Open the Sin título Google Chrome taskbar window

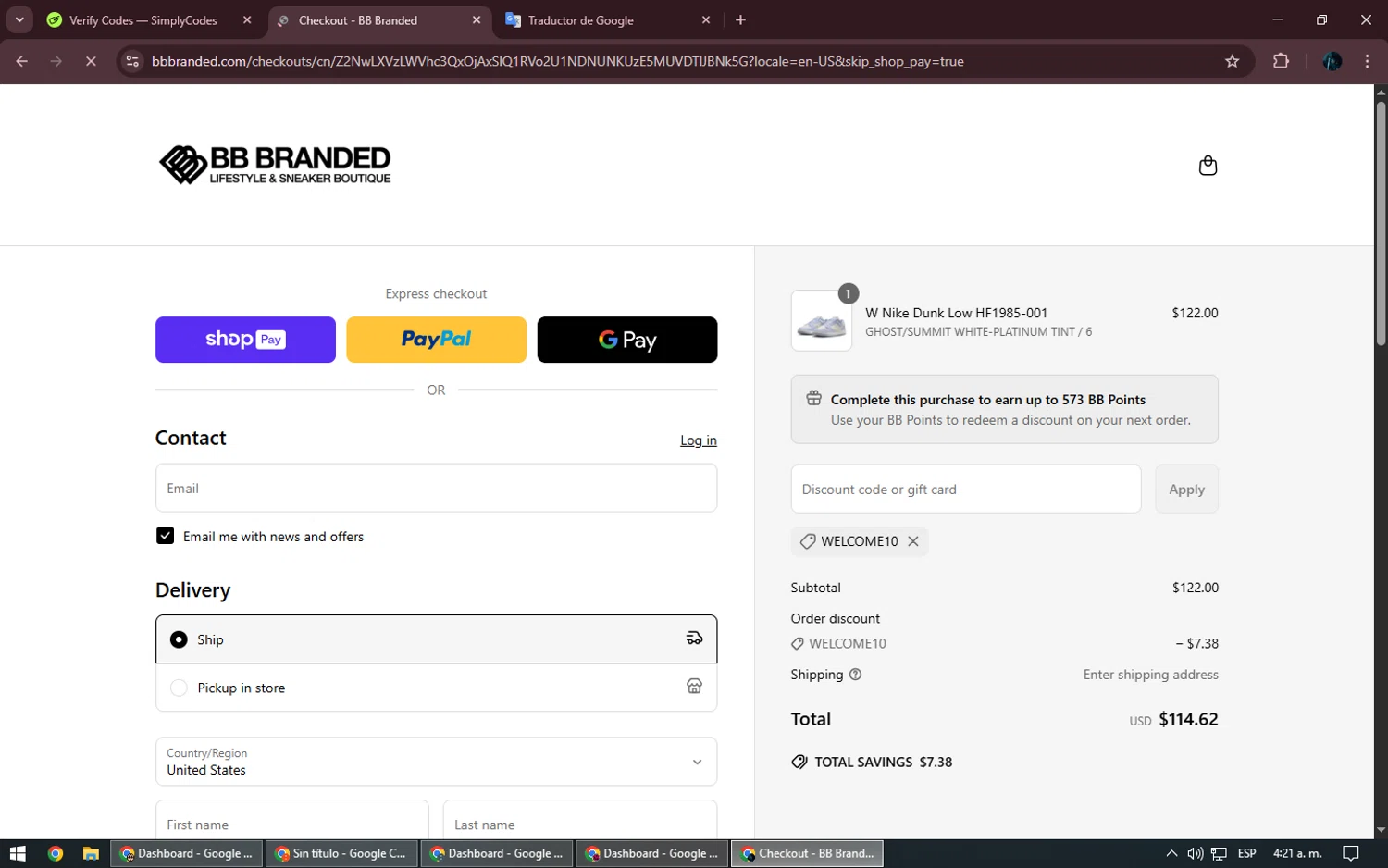coord(341,853)
